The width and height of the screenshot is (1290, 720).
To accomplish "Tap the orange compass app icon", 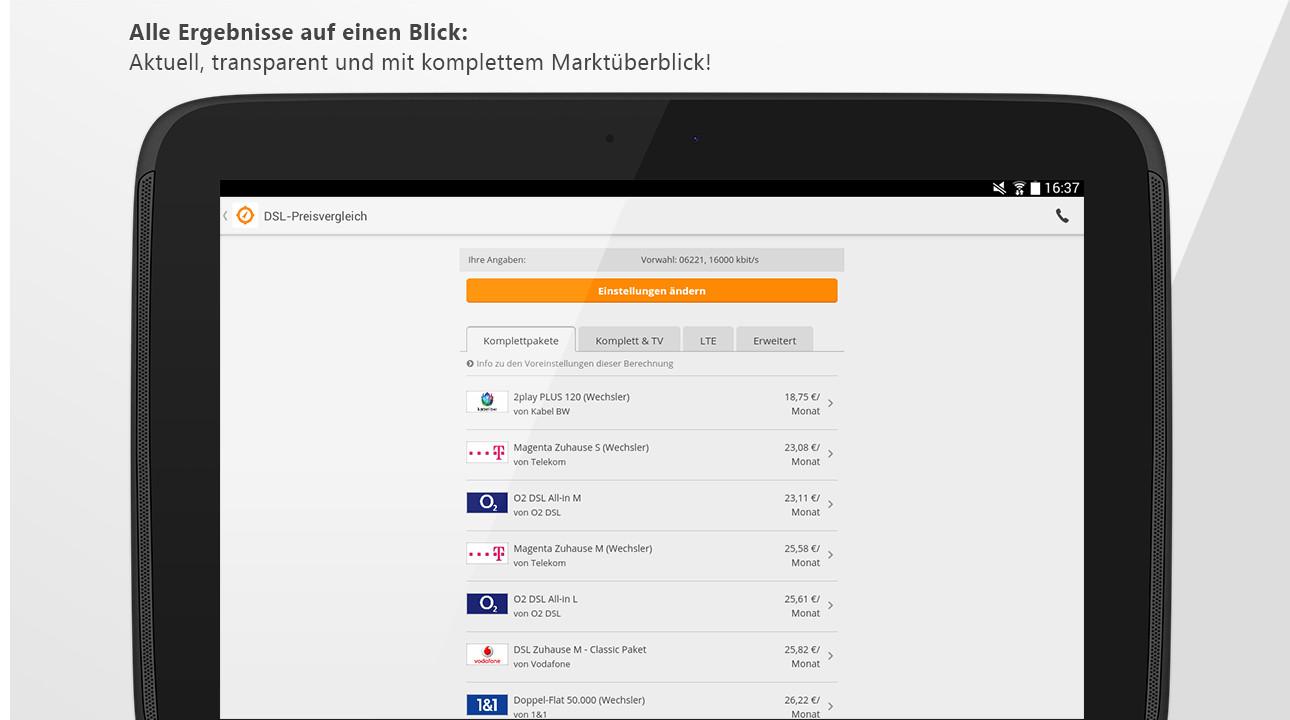I will [x=245, y=216].
